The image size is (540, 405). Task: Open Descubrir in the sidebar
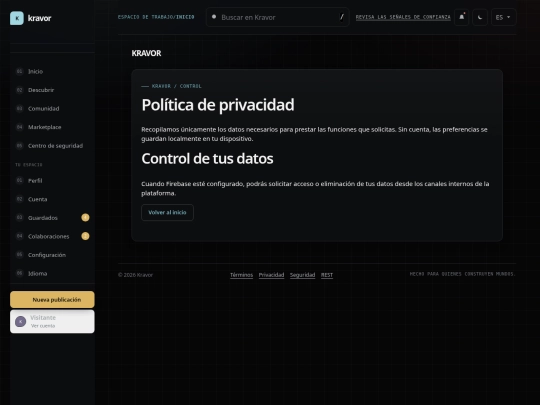tap(52, 90)
